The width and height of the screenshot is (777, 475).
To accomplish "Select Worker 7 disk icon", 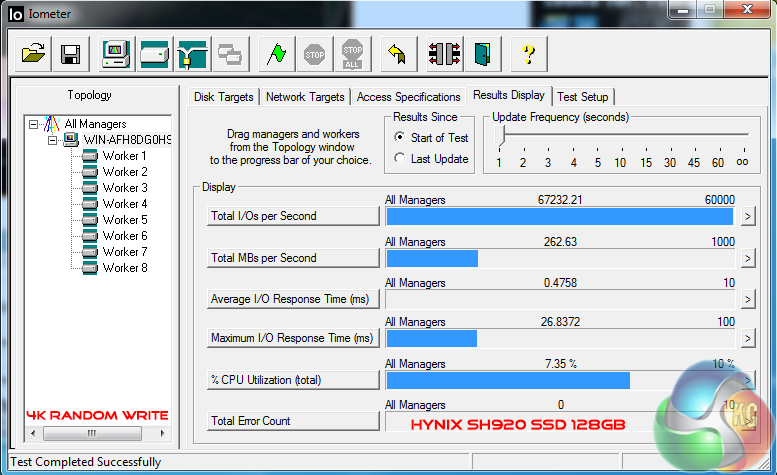I will [90, 252].
